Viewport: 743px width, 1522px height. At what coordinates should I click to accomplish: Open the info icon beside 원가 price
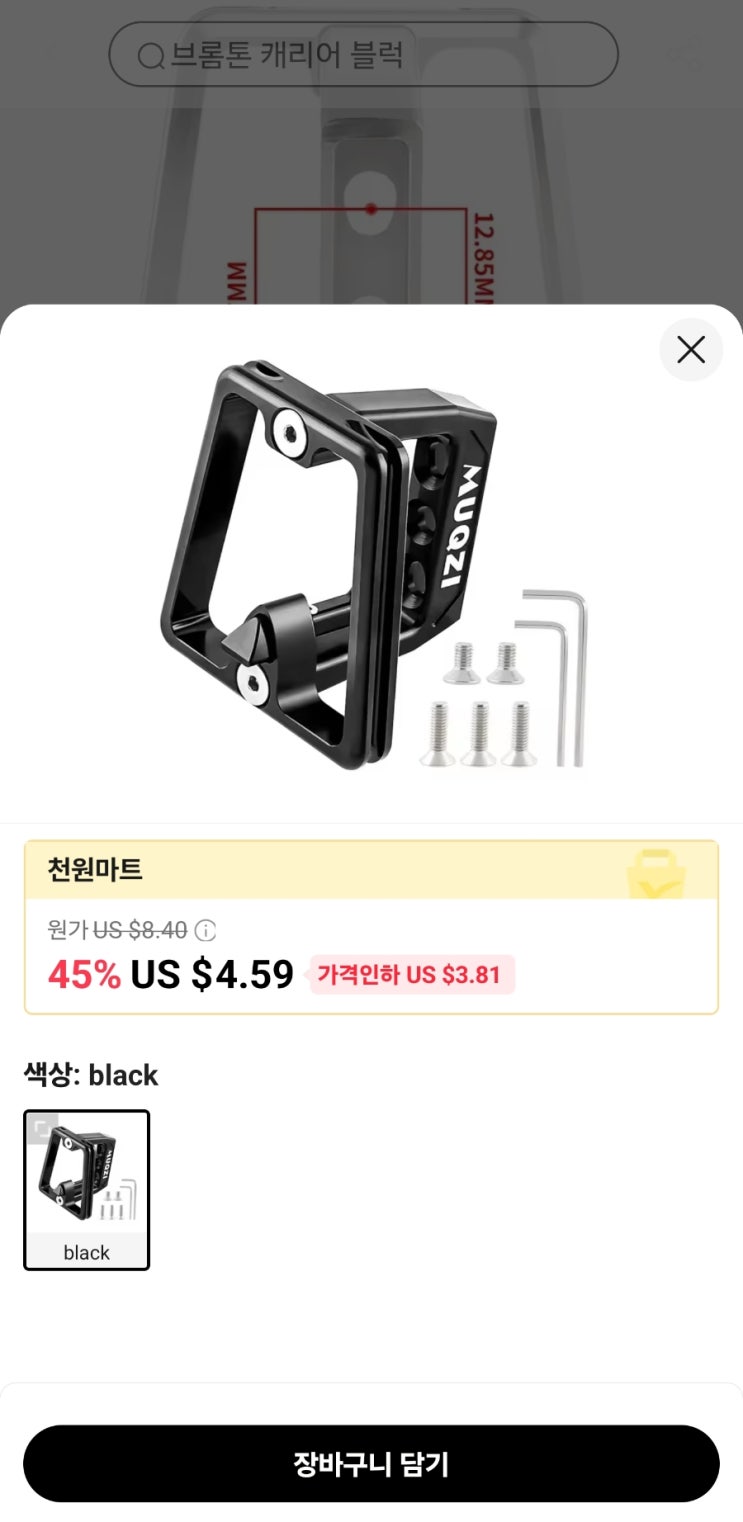point(205,931)
